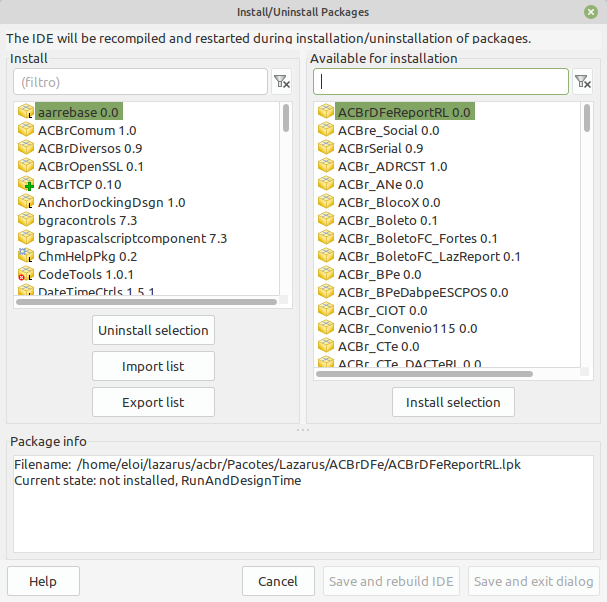Click the ACBr_Convenio115 package icon
Image resolution: width=607 pixels, height=602 pixels.
(x=326, y=328)
